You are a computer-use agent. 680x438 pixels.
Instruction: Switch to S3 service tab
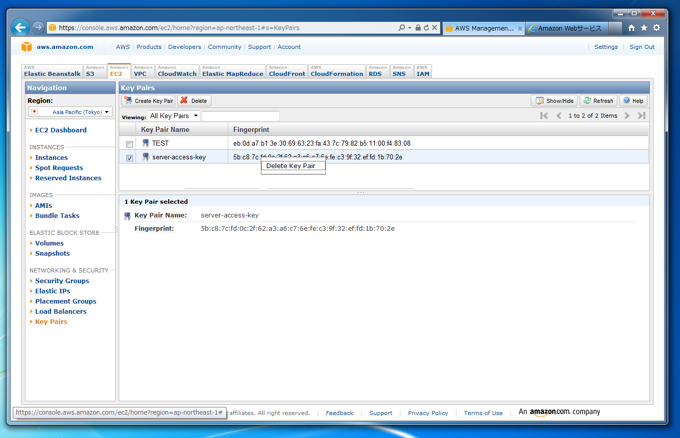click(95, 71)
